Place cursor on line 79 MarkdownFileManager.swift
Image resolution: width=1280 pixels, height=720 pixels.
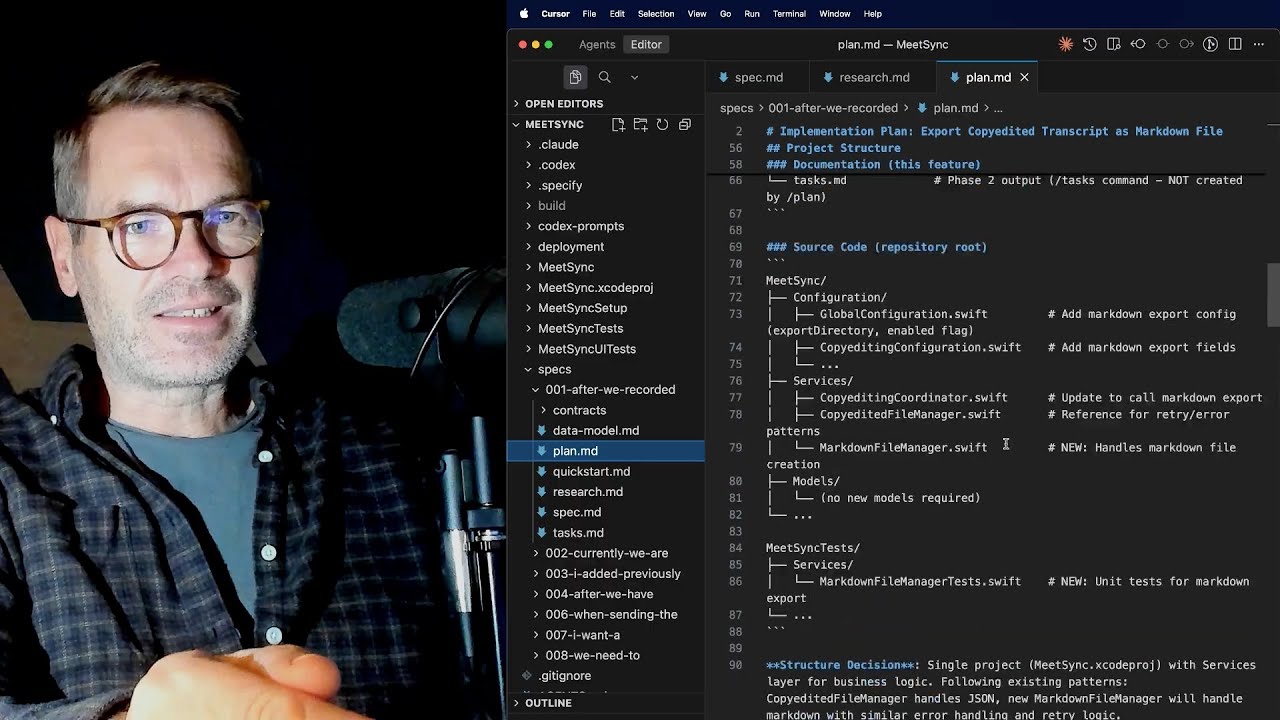(903, 448)
